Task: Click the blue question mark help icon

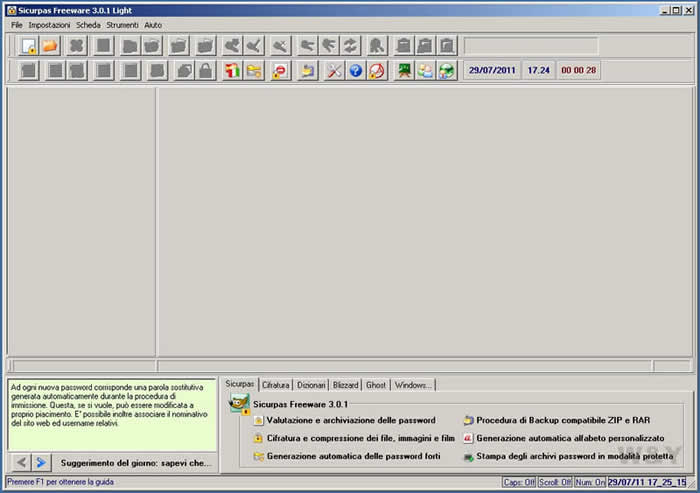Action: [355, 71]
